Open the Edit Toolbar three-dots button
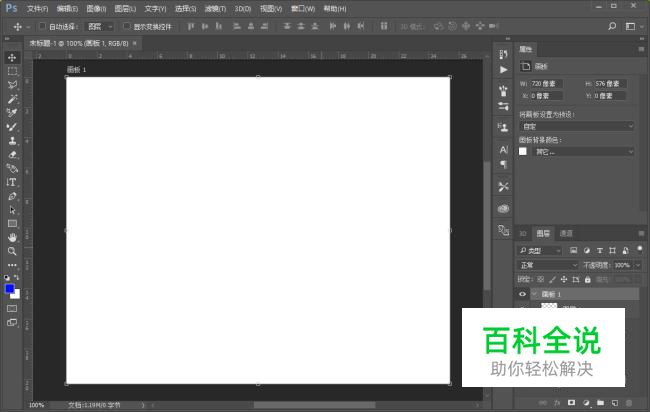 coord(12,264)
